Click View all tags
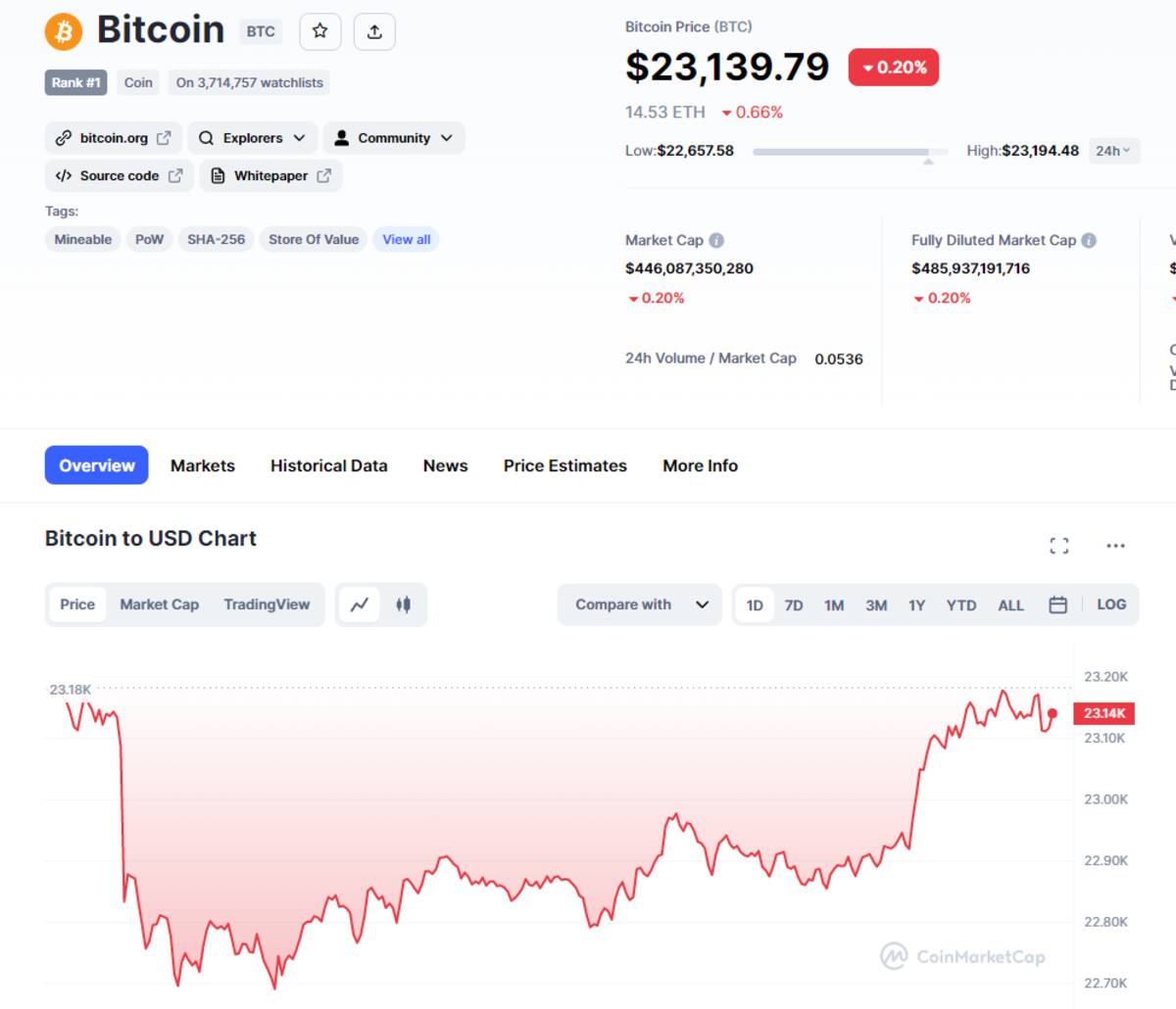The height and width of the screenshot is (1009, 1176). (406, 239)
